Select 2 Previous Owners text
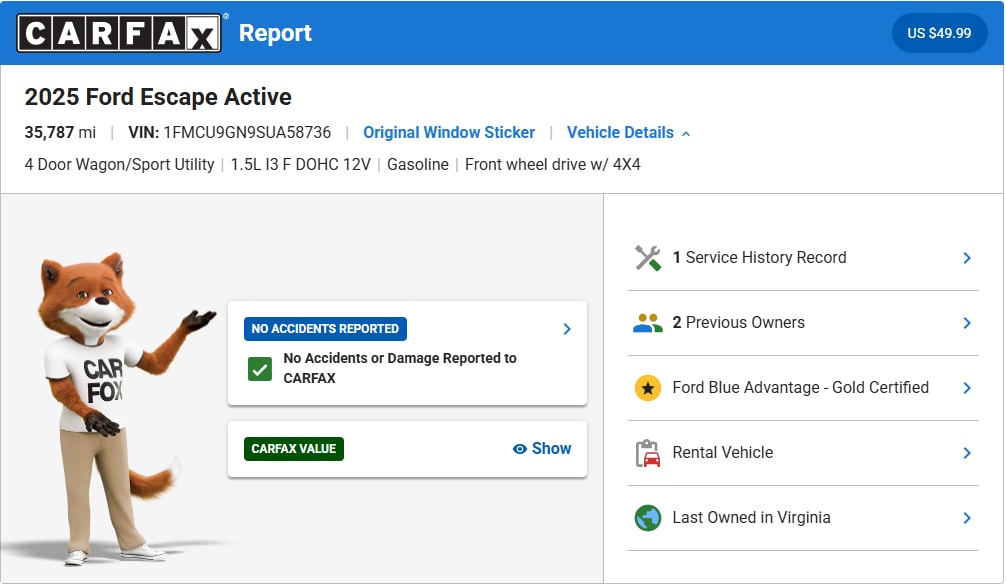 pyautogui.click(x=738, y=323)
